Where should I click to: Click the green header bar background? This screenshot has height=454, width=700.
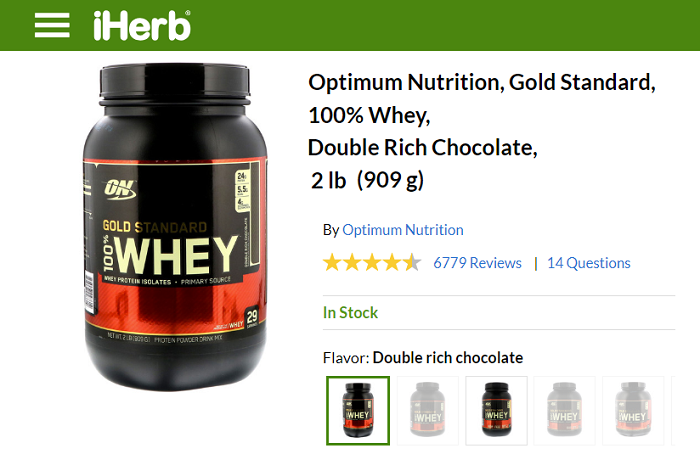[442, 25]
